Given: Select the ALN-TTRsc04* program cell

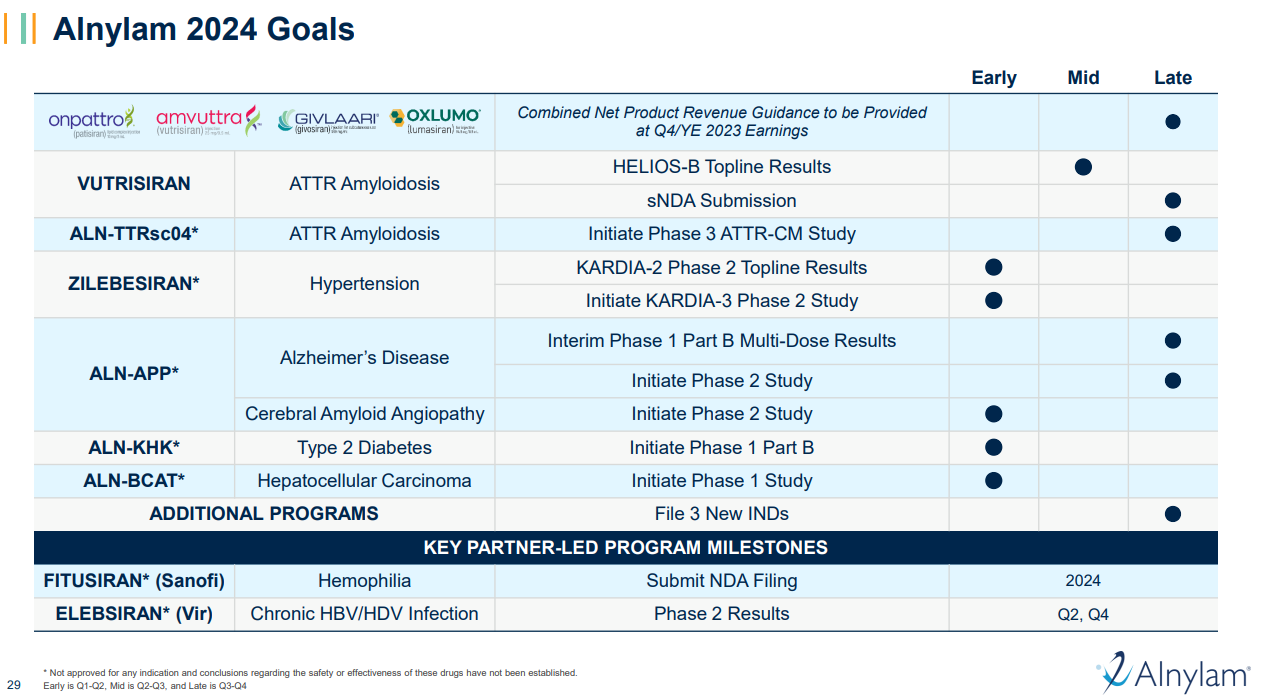Looking at the screenshot, I should 134,234.
